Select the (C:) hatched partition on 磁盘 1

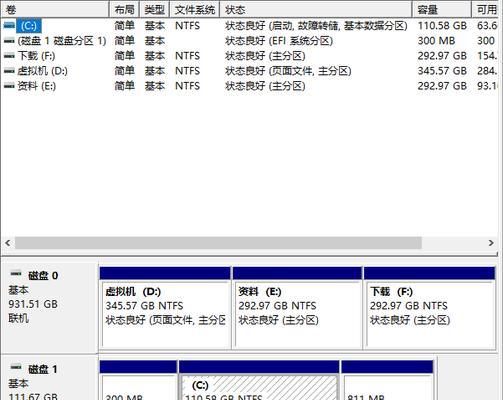click(x=259, y=380)
